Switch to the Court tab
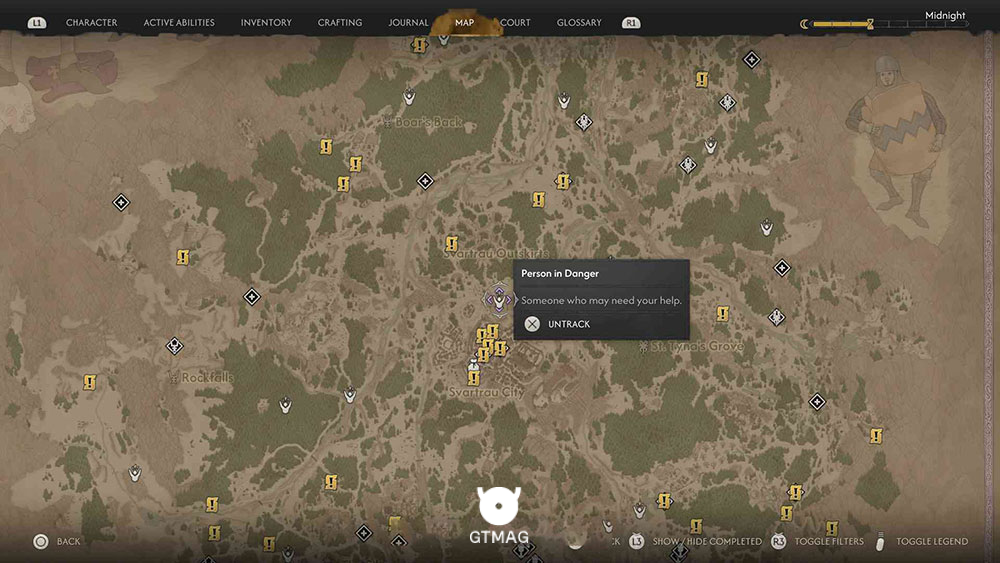The height and width of the screenshot is (563, 1000). coord(515,22)
